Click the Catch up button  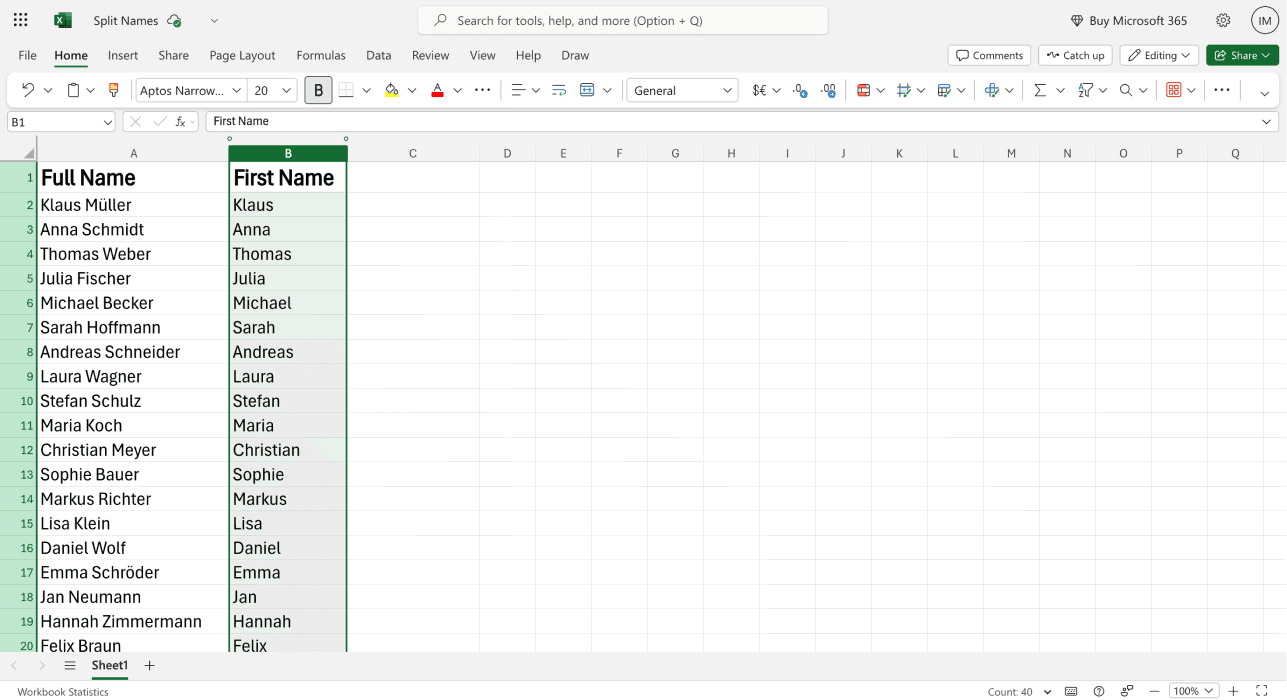[x=1075, y=55]
